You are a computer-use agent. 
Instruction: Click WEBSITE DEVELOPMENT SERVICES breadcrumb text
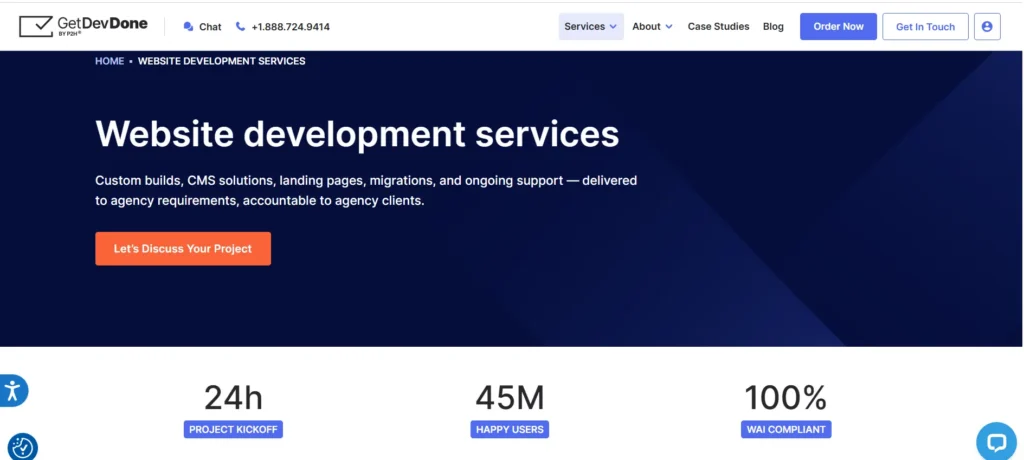point(221,61)
